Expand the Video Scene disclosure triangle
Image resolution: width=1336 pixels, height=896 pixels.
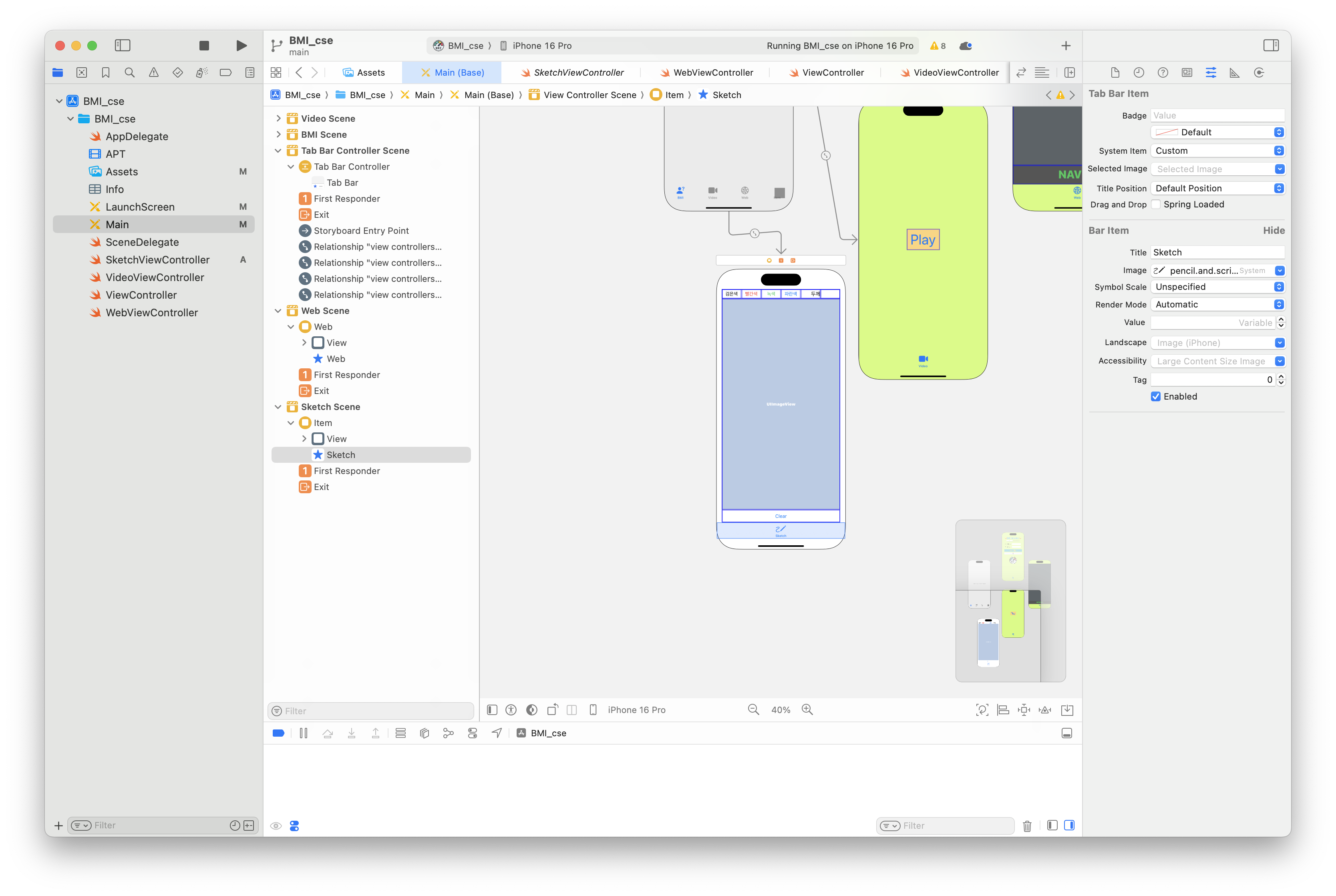(278, 118)
